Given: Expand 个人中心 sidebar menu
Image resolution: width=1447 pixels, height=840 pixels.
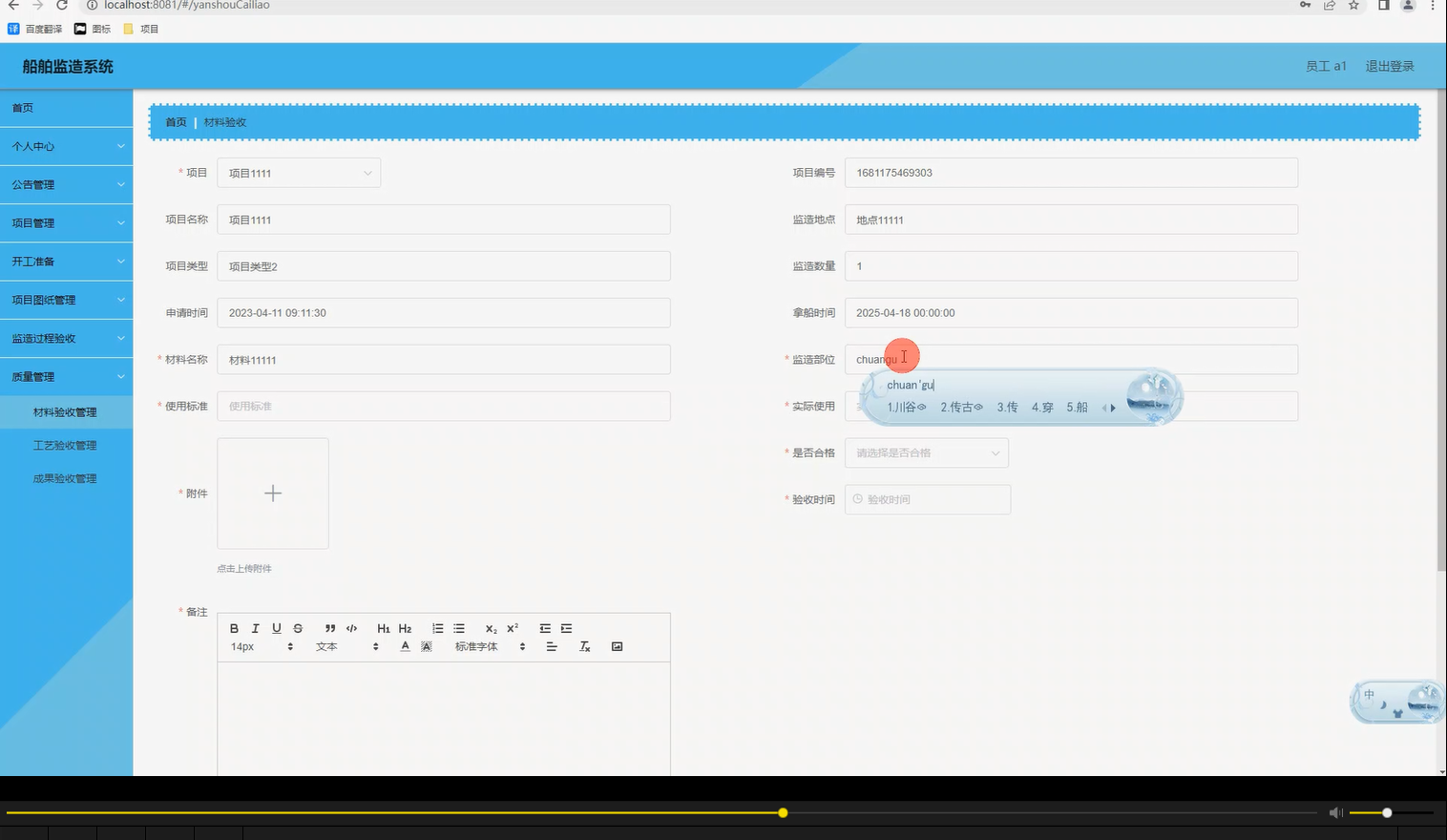Looking at the screenshot, I should click(66, 146).
